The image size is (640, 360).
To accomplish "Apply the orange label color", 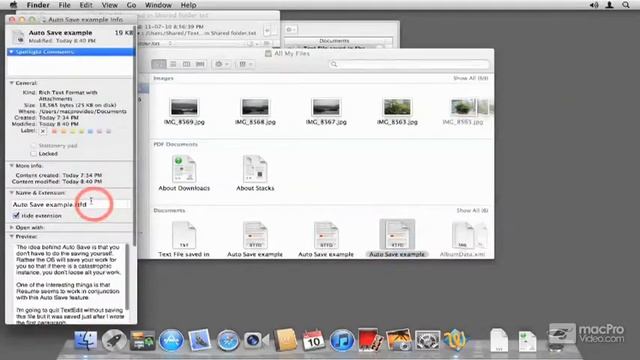I will tap(63, 131).
